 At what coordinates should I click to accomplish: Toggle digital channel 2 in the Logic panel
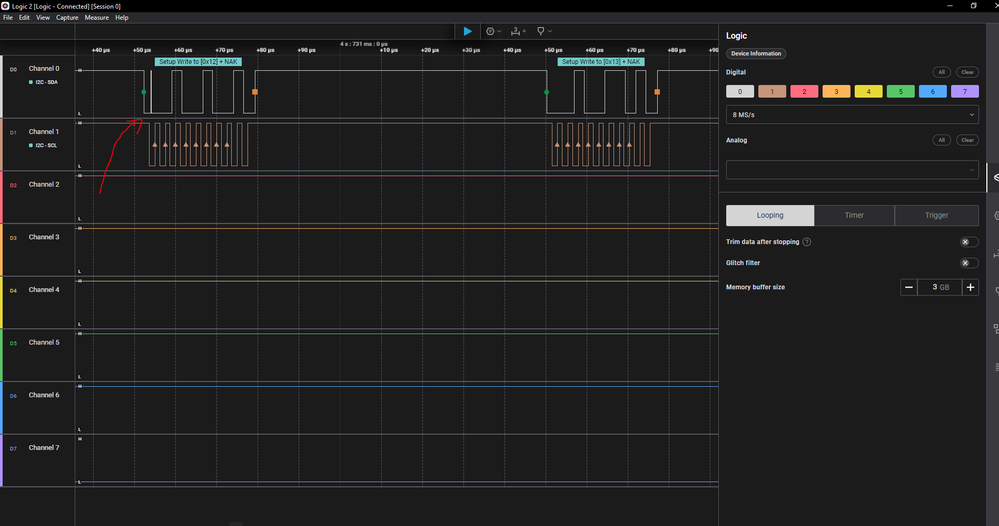coord(802,91)
